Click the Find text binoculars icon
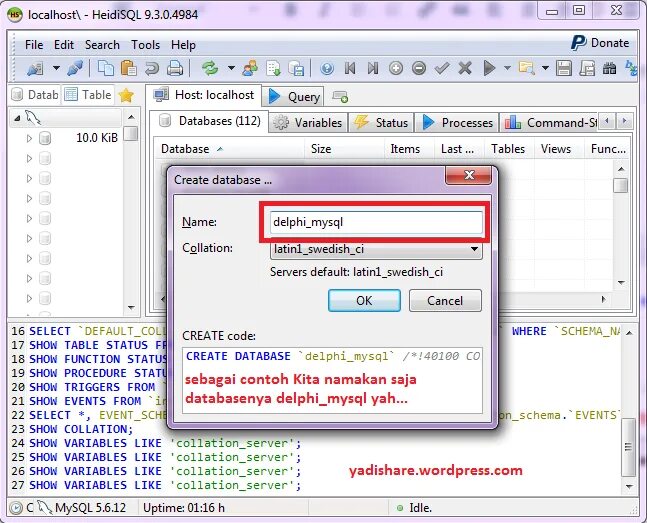Image resolution: width=647 pixels, height=523 pixels. tap(609, 68)
